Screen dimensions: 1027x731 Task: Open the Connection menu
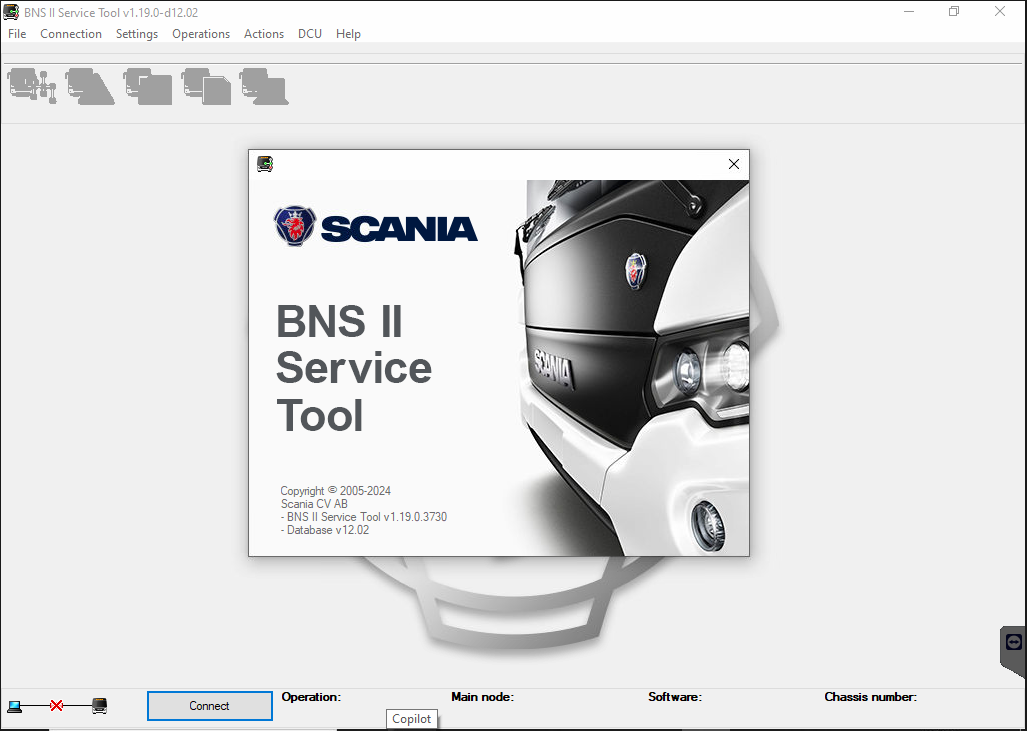(x=71, y=34)
